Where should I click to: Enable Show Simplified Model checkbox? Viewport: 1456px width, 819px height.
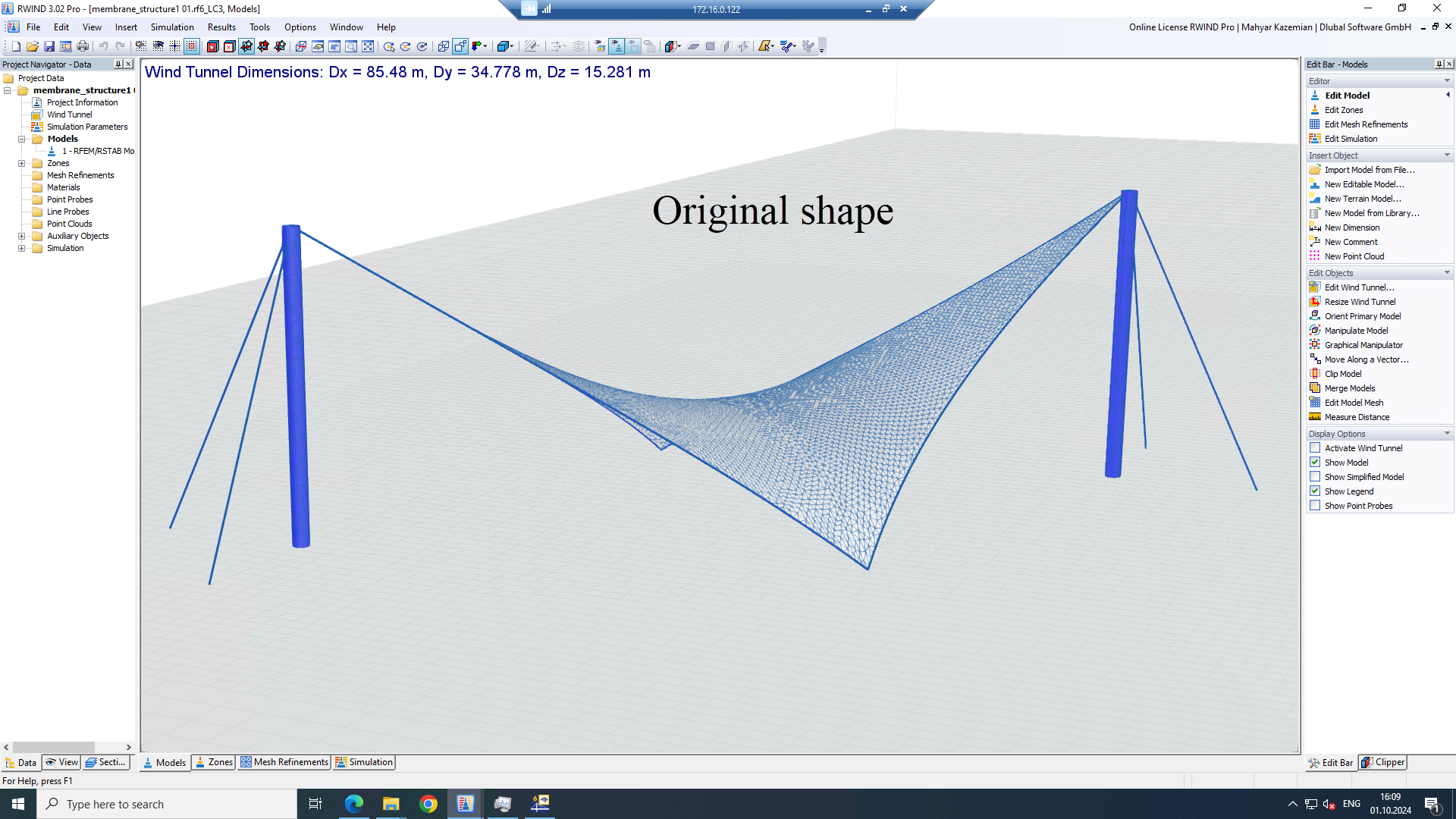tap(1315, 477)
